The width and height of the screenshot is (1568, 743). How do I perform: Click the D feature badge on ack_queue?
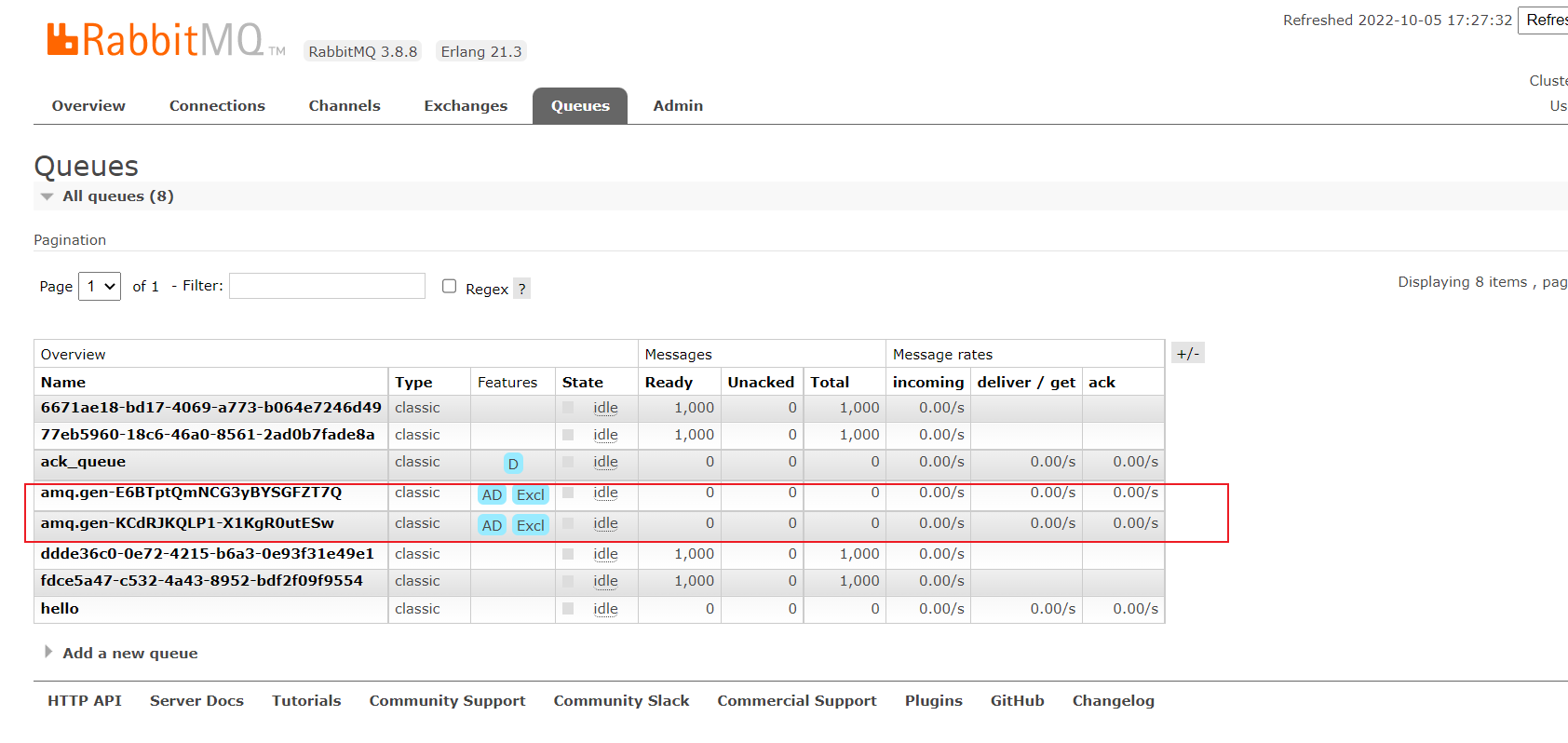pyautogui.click(x=513, y=464)
